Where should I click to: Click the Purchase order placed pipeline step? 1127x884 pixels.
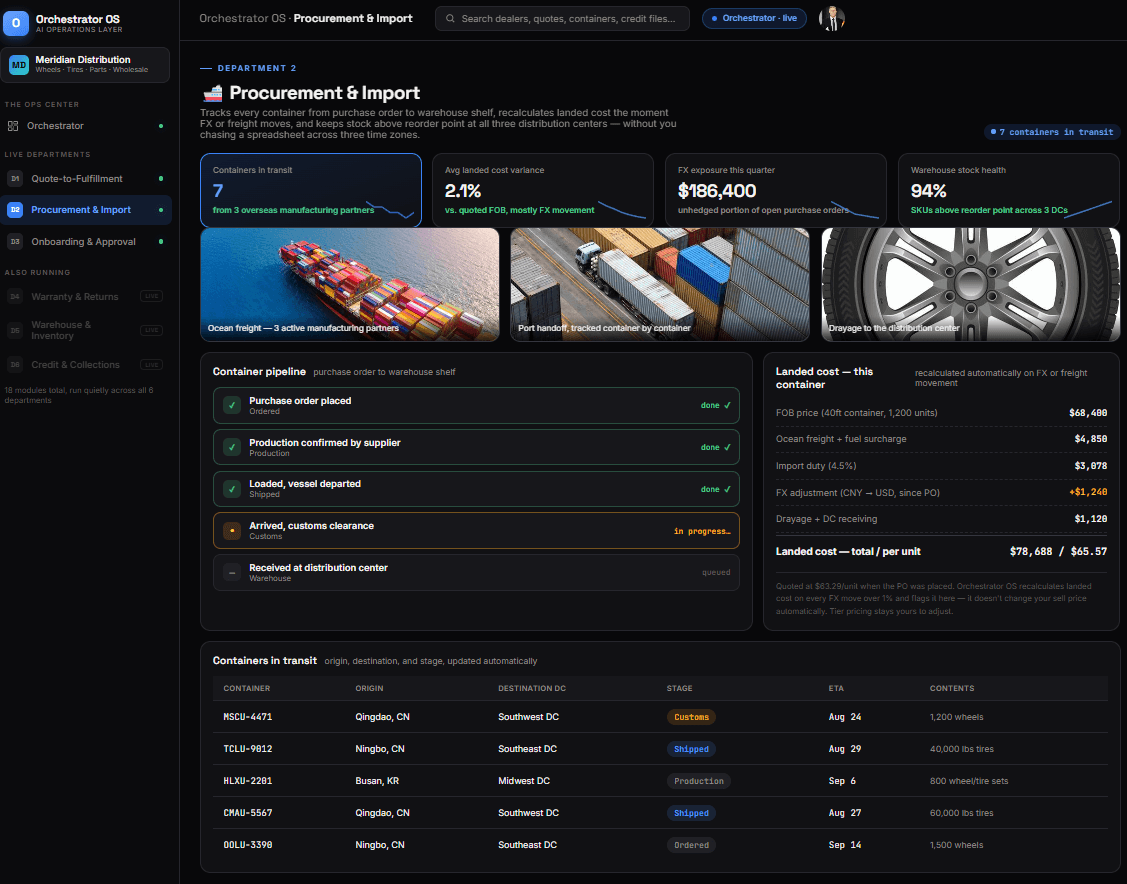coord(476,405)
